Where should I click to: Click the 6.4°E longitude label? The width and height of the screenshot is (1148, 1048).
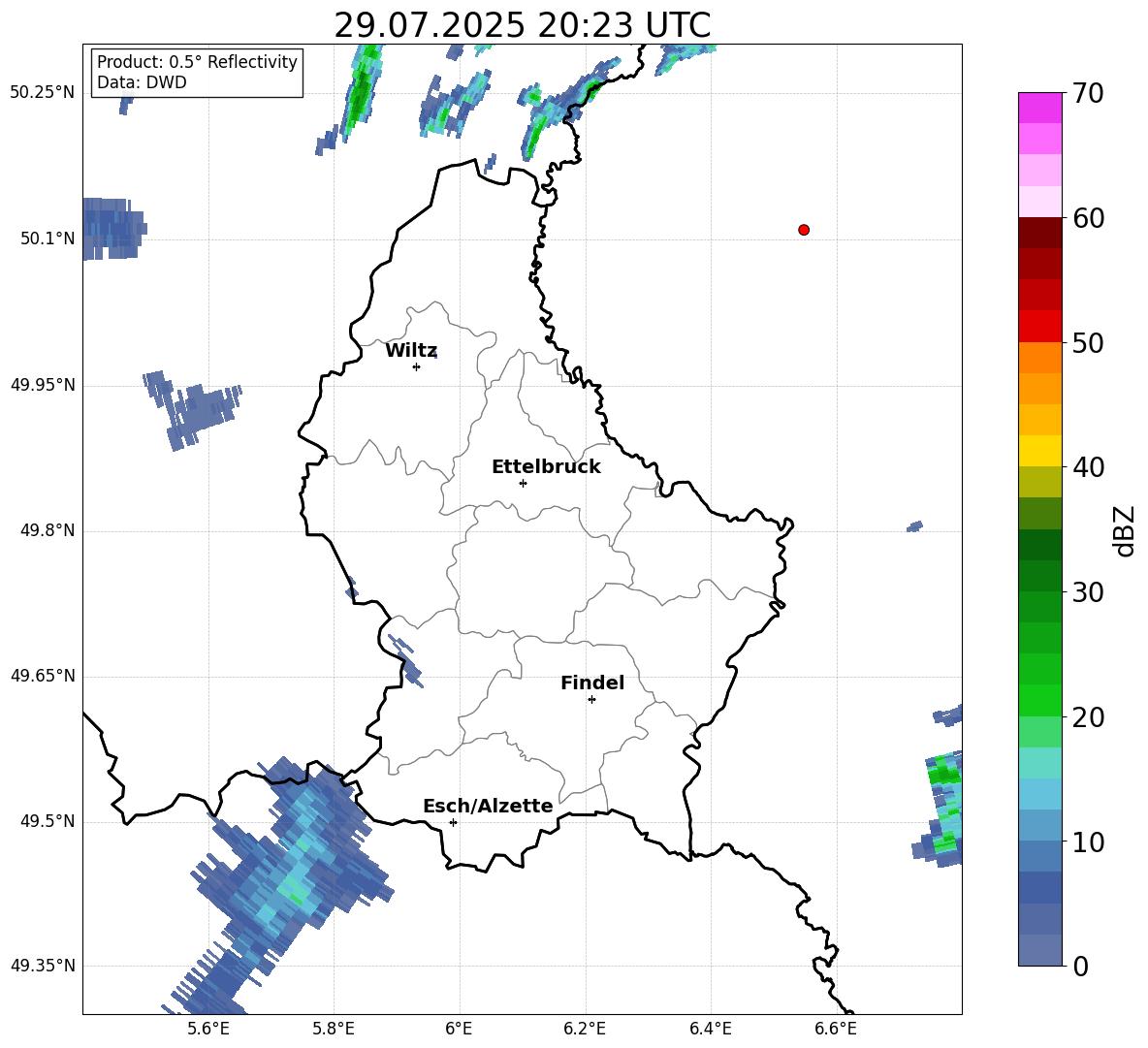click(x=710, y=1029)
